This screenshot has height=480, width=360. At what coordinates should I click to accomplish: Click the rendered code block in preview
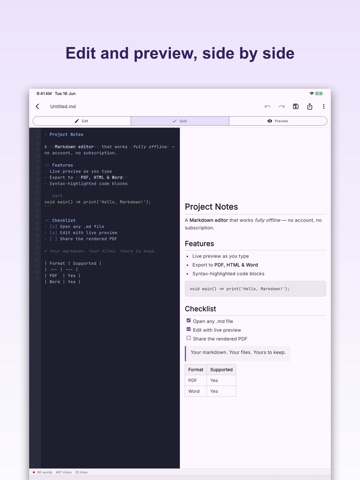tap(255, 289)
